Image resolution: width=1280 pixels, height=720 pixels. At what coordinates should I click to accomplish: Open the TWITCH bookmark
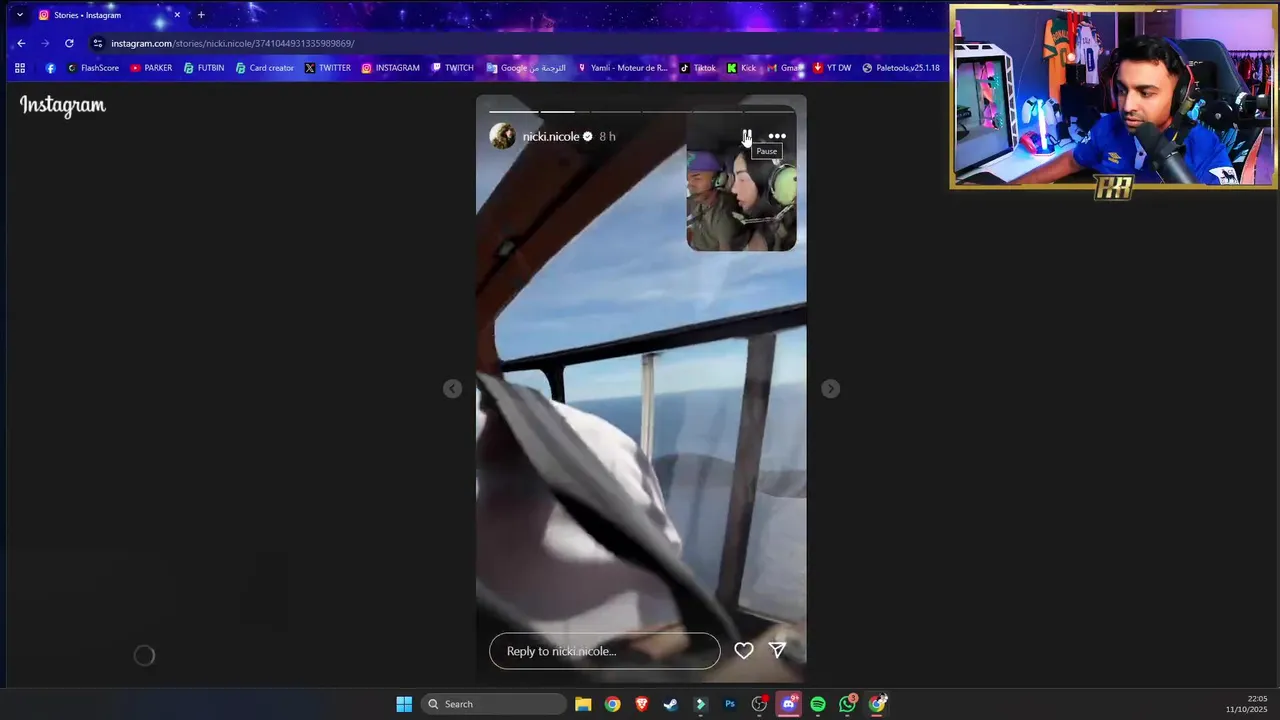tap(452, 68)
